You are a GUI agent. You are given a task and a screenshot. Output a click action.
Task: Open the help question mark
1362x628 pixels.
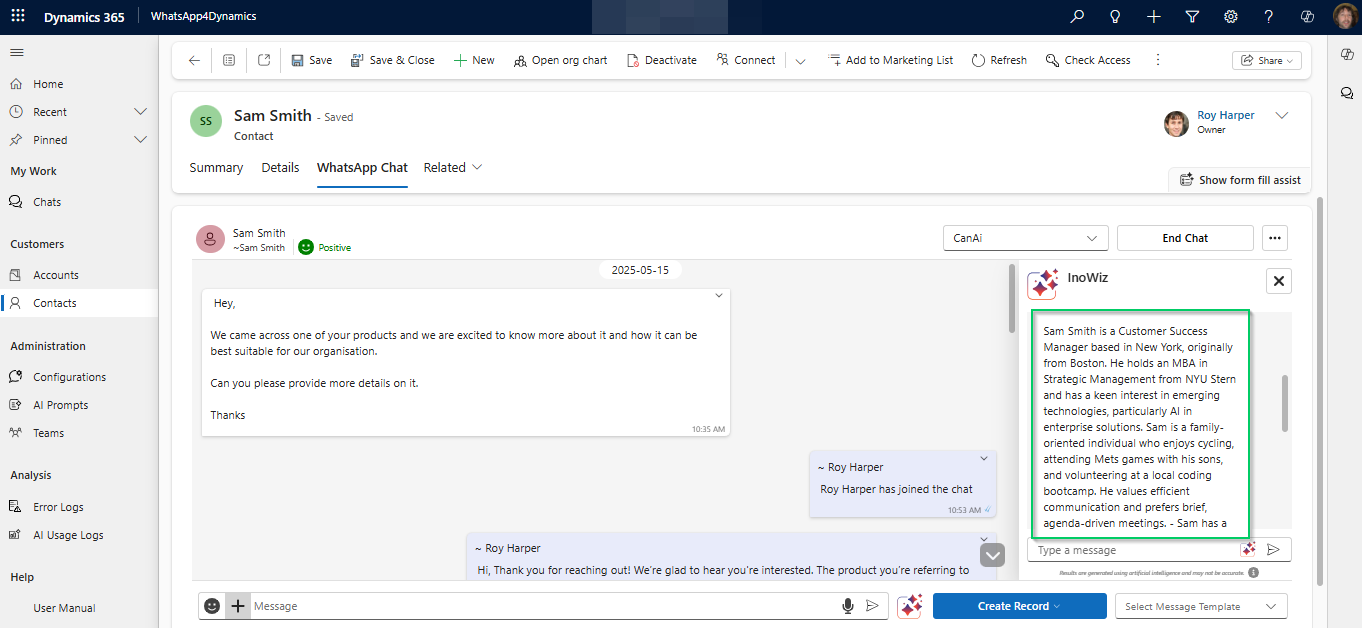[x=1269, y=16]
